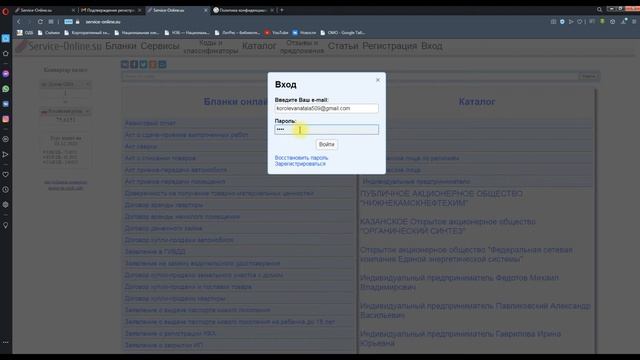The width and height of the screenshot is (640, 360).
Task: Open Заявление в ГИБДД link
Action: point(155,252)
